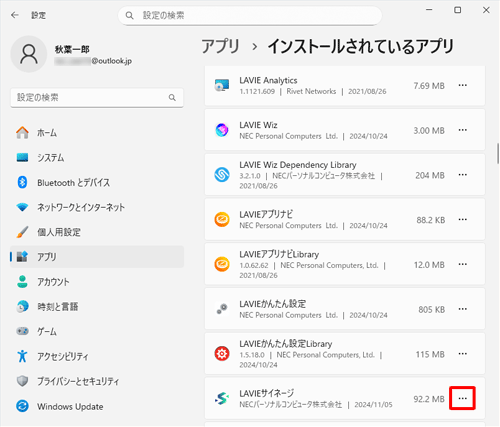This screenshot has width=500, height=427.
Task: Maximize the Settings window
Action: tap(458, 10)
